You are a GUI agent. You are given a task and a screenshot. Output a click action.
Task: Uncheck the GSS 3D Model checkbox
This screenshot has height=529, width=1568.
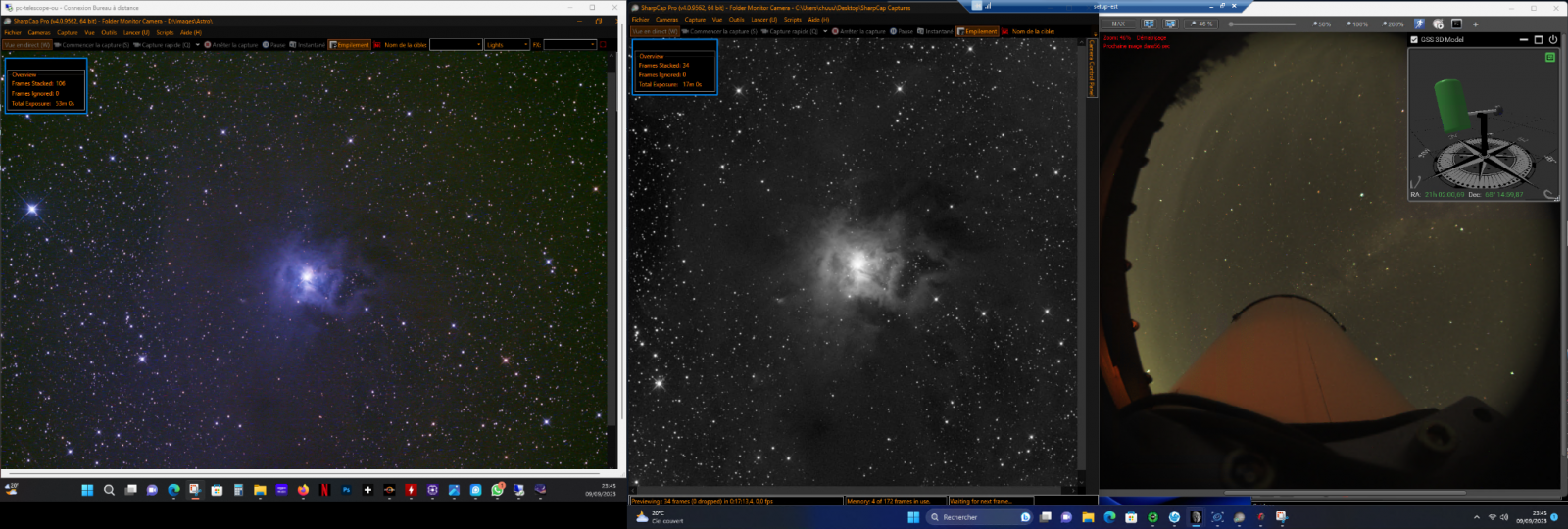[x=1414, y=40]
